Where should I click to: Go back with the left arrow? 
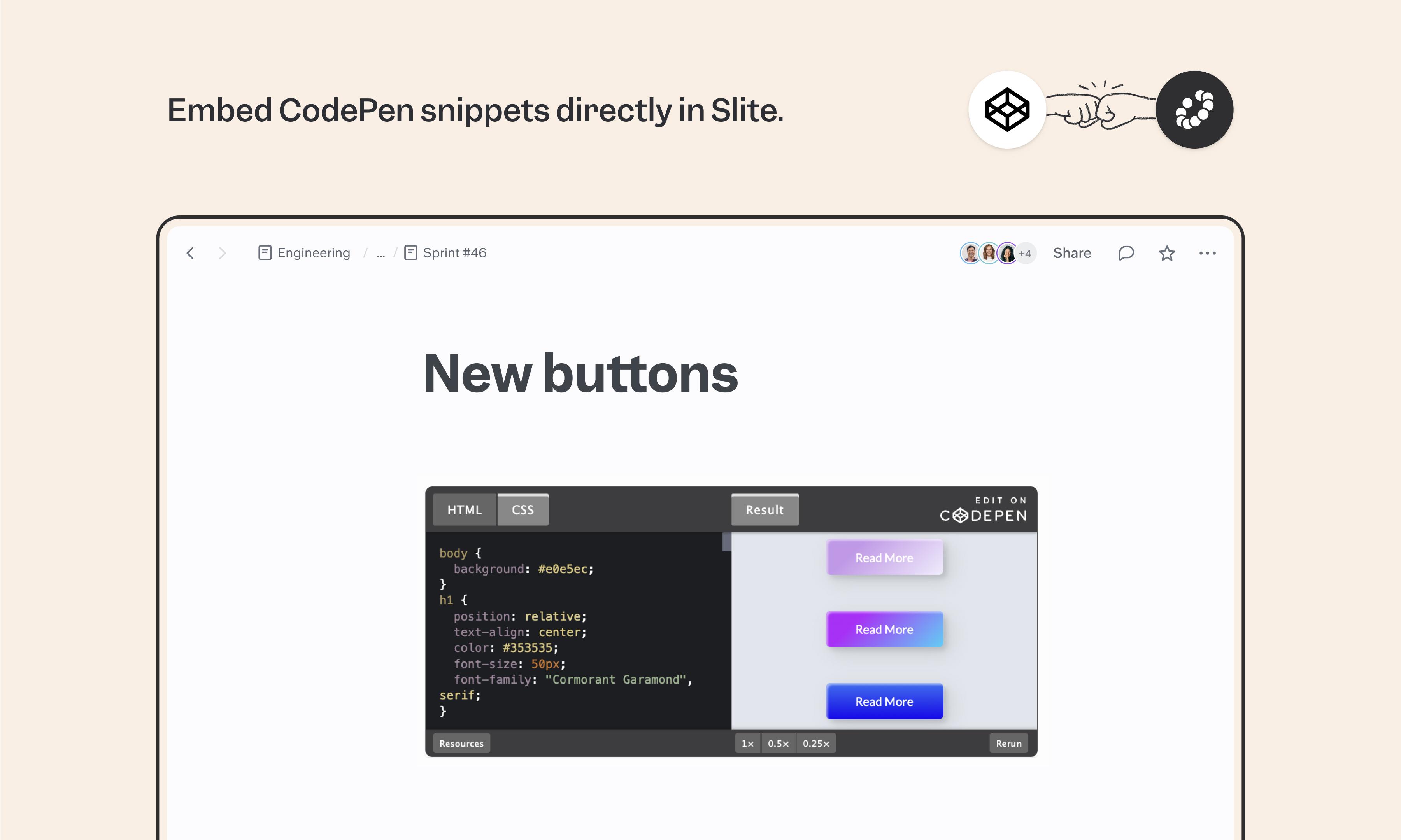[190, 253]
